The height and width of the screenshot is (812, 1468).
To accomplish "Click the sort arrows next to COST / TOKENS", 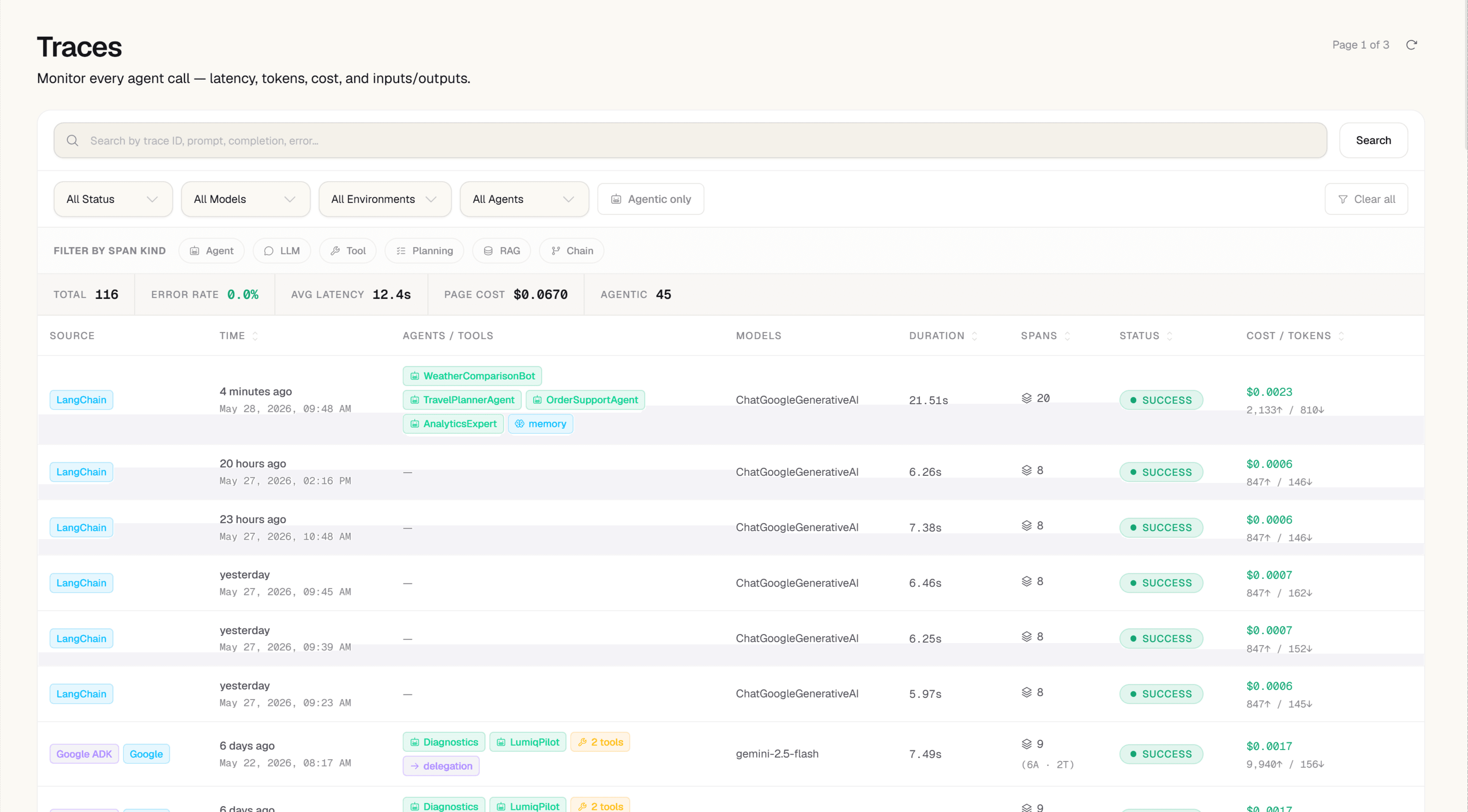I will (x=1341, y=336).
